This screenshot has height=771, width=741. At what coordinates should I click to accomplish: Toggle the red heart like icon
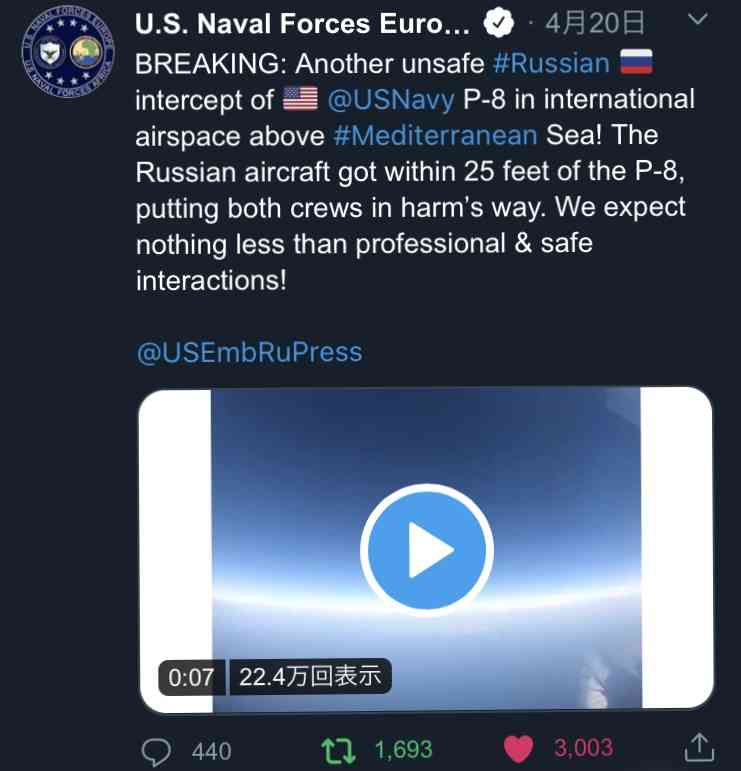point(518,749)
